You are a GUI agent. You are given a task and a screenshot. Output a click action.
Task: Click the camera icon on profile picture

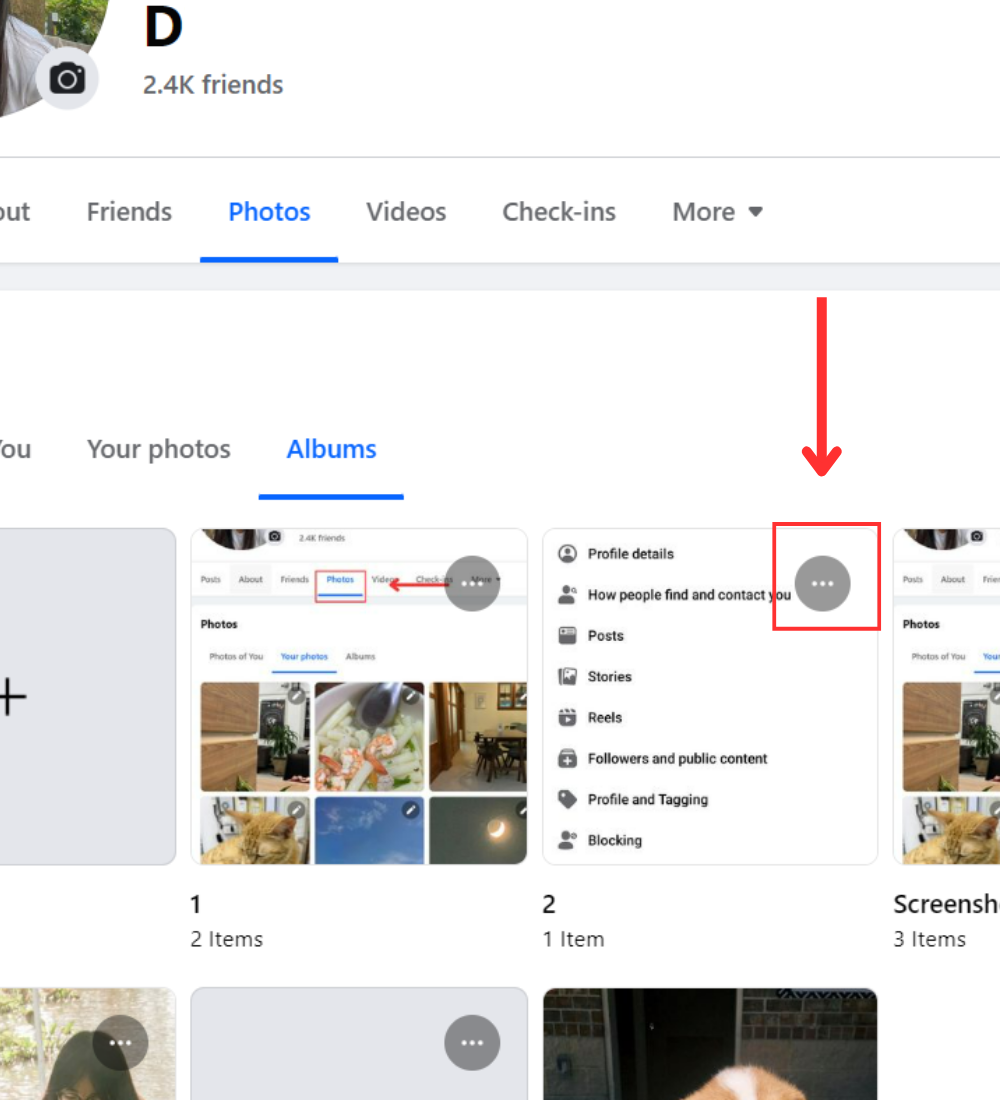tap(67, 78)
